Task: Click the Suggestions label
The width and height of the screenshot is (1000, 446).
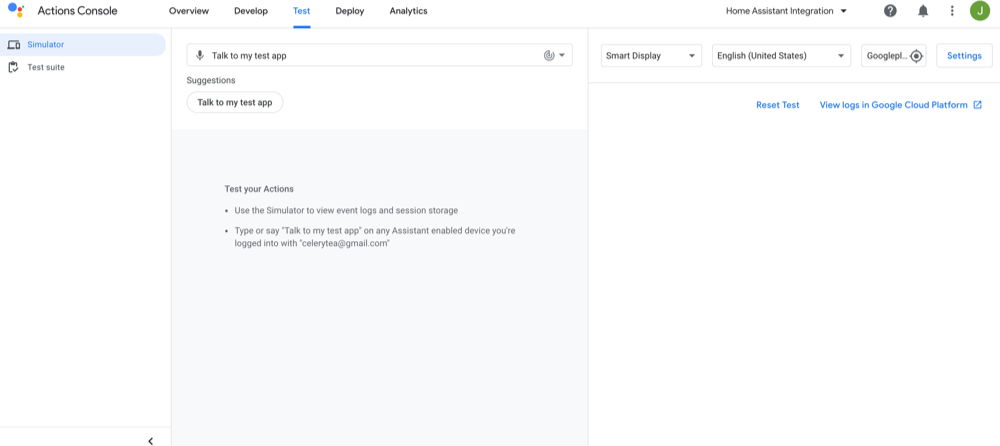Action: click(x=210, y=80)
